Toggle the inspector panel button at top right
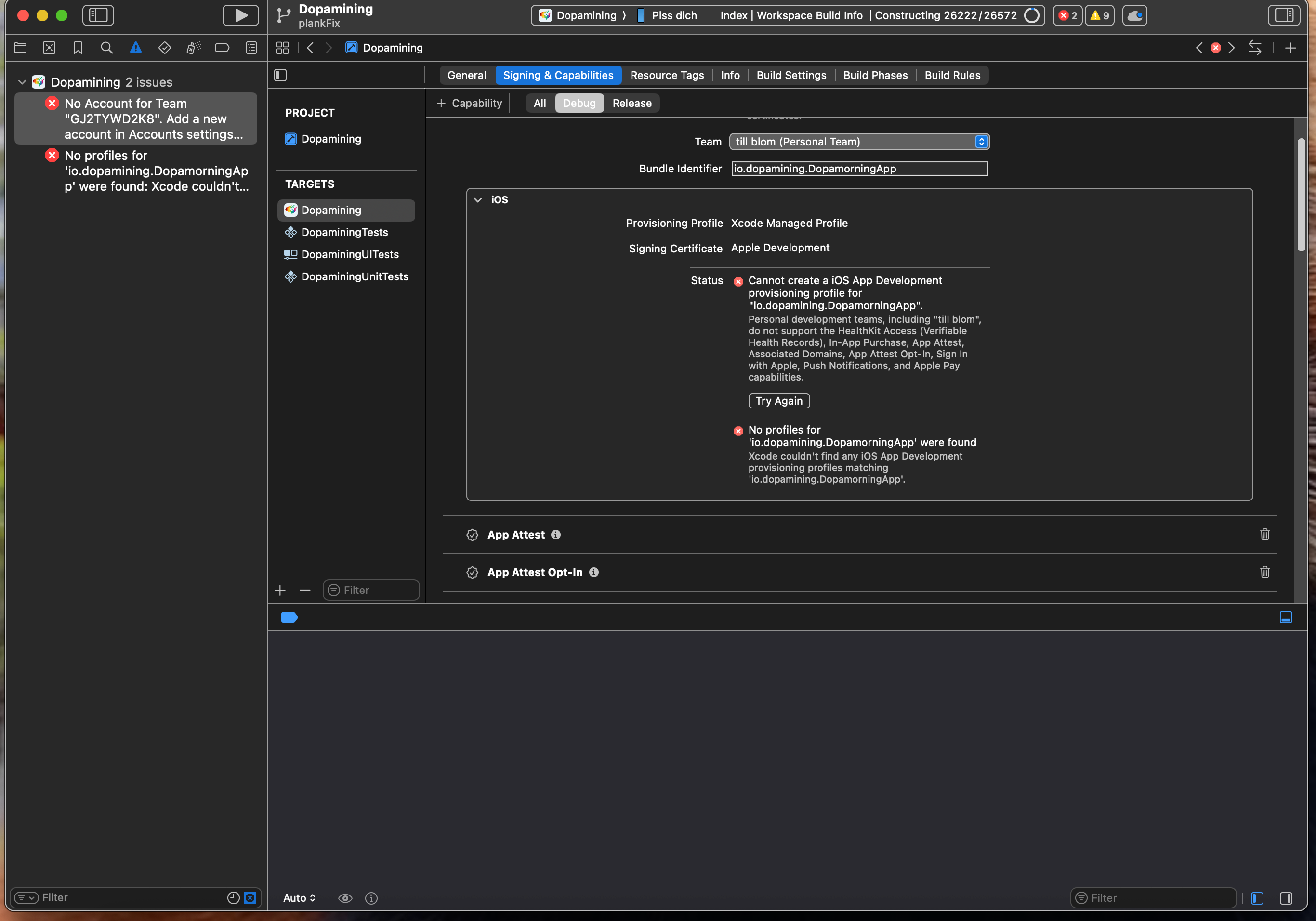1316x921 pixels. click(x=1283, y=15)
